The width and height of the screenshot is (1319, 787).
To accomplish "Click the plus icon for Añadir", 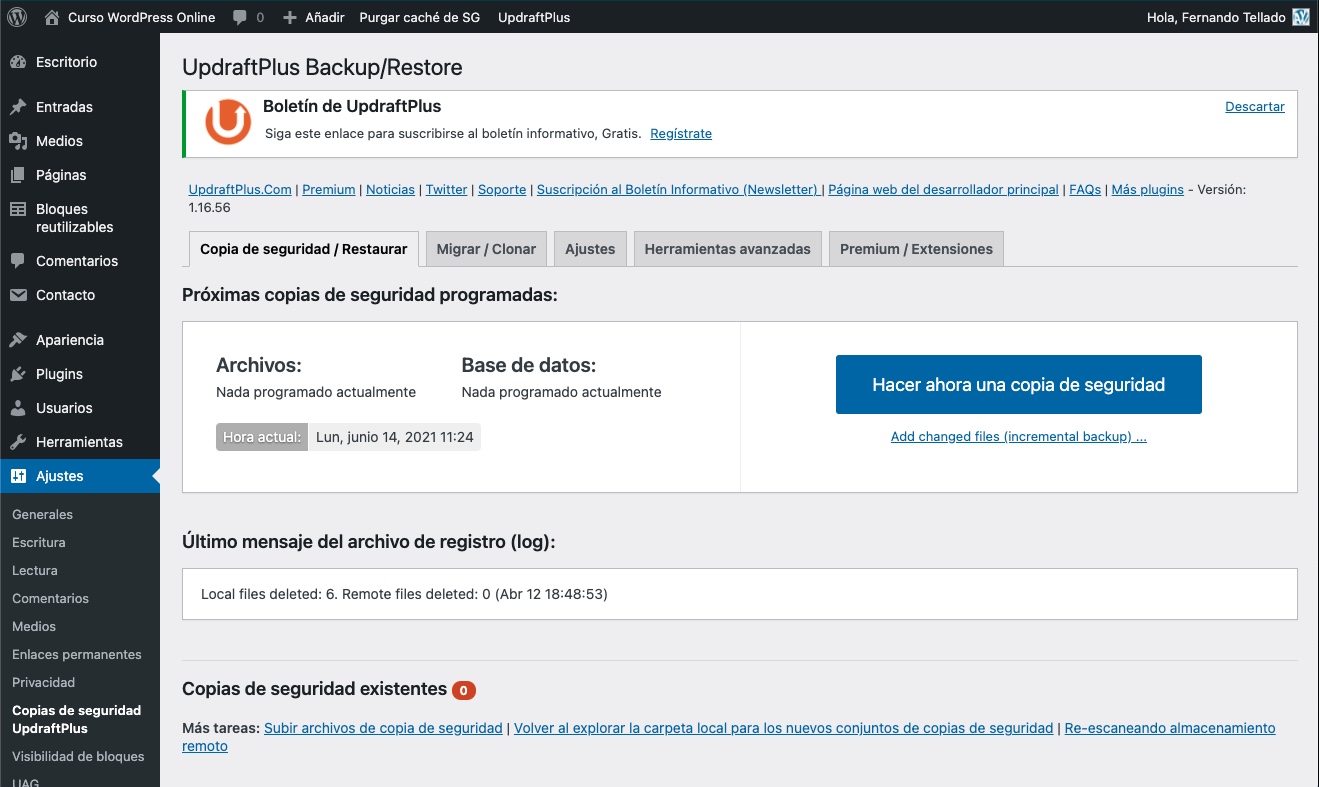I will pyautogui.click(x=290, y=18).
